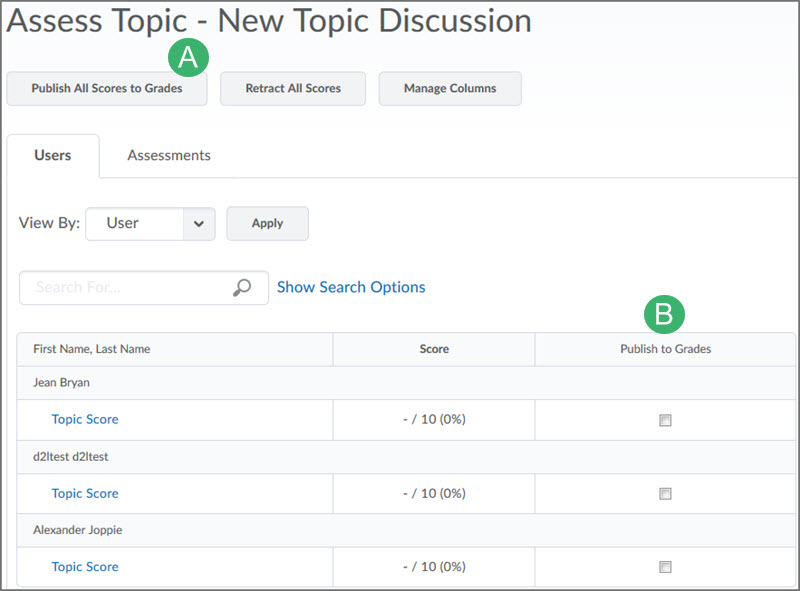Expand Show Search Options
Image resolution: width=800 pixels, height=591 pixels.
[x=350, y=287]
